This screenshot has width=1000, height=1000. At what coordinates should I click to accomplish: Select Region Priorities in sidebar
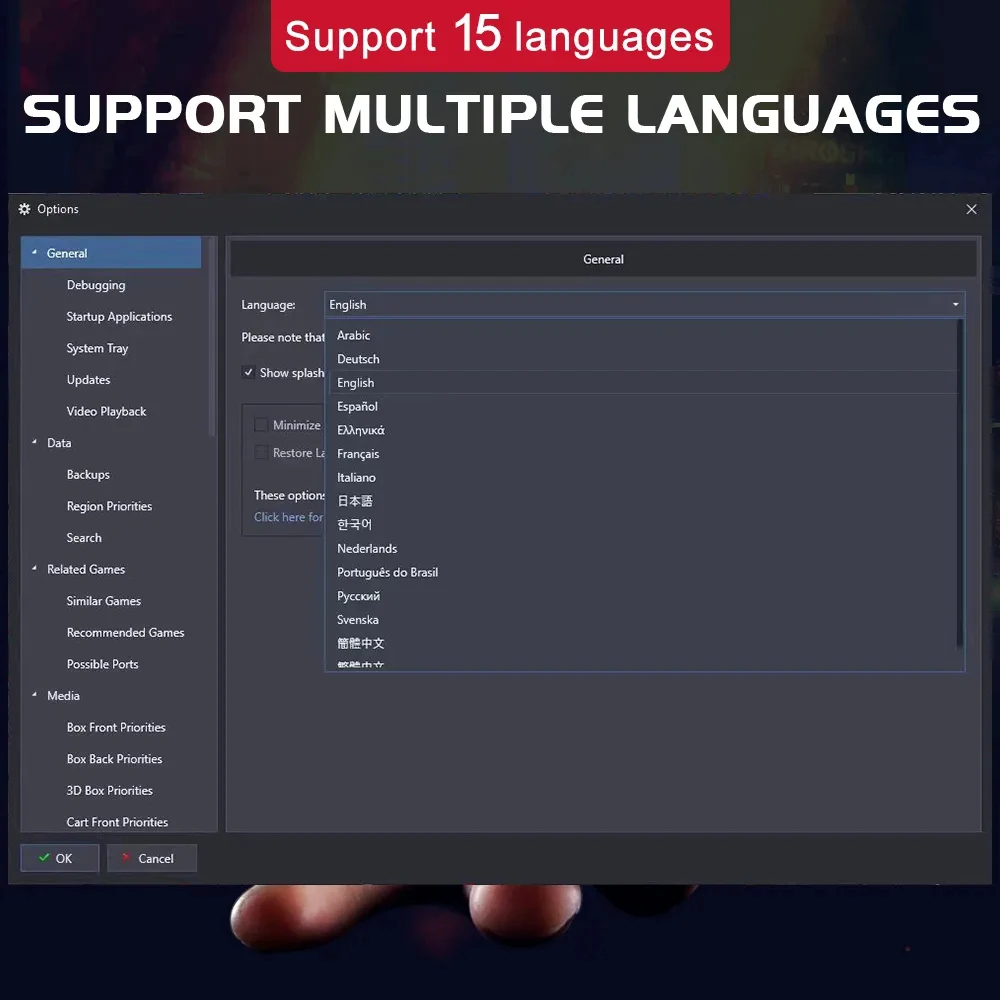[109, 506]
